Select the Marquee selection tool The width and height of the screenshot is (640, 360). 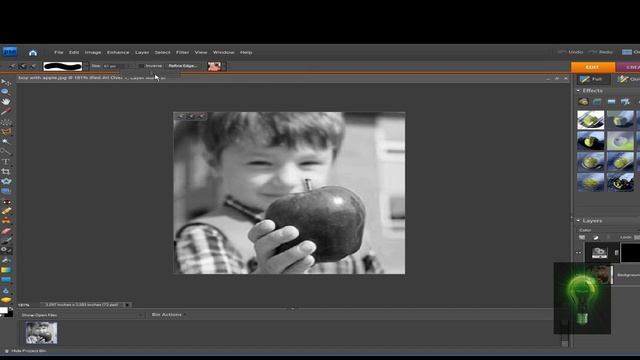coord(6,122)
